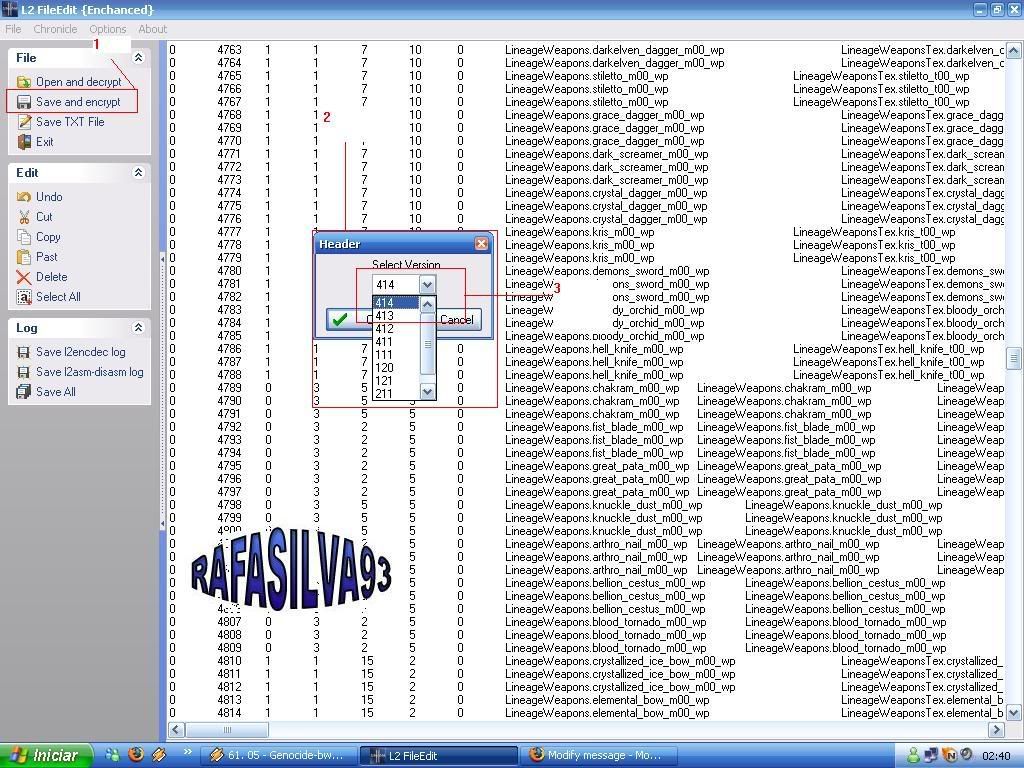The height and width of the screenshot is (768, 1024).
Task: Click the L2 FileEdit title bar icon
Action: pos(9,9)
